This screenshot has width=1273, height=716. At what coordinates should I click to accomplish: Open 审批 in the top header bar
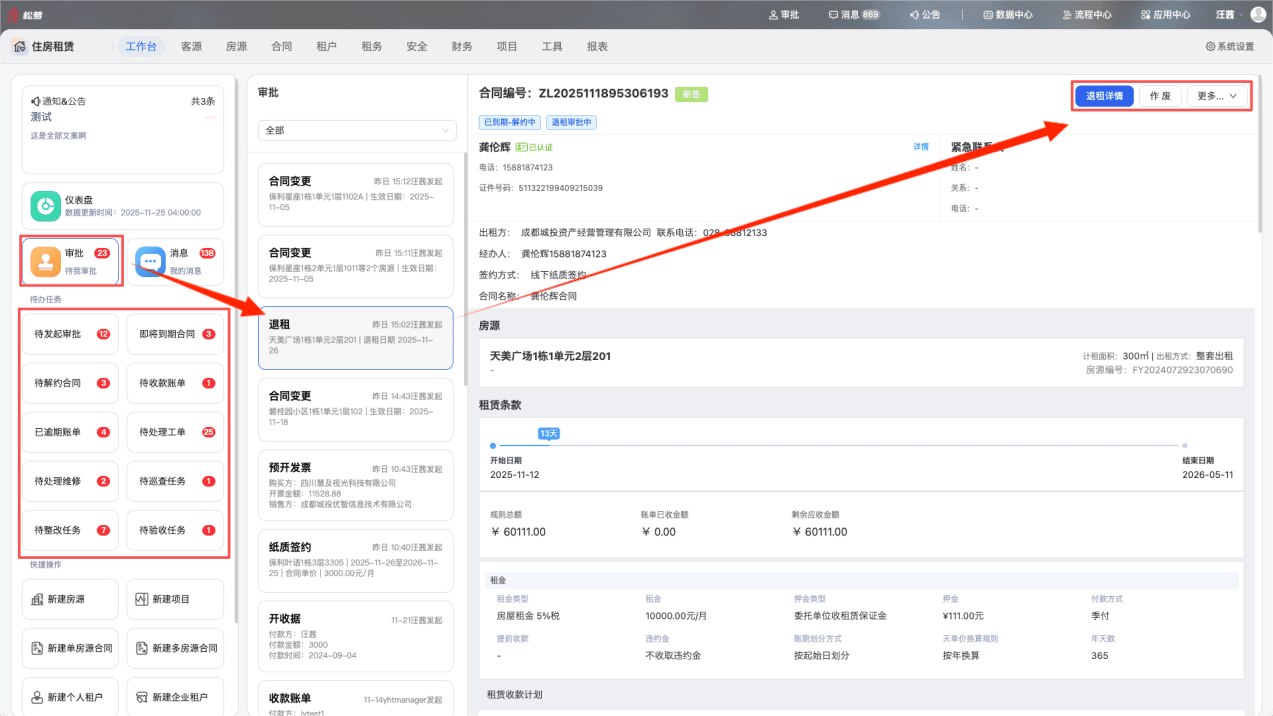click(783, 15)
